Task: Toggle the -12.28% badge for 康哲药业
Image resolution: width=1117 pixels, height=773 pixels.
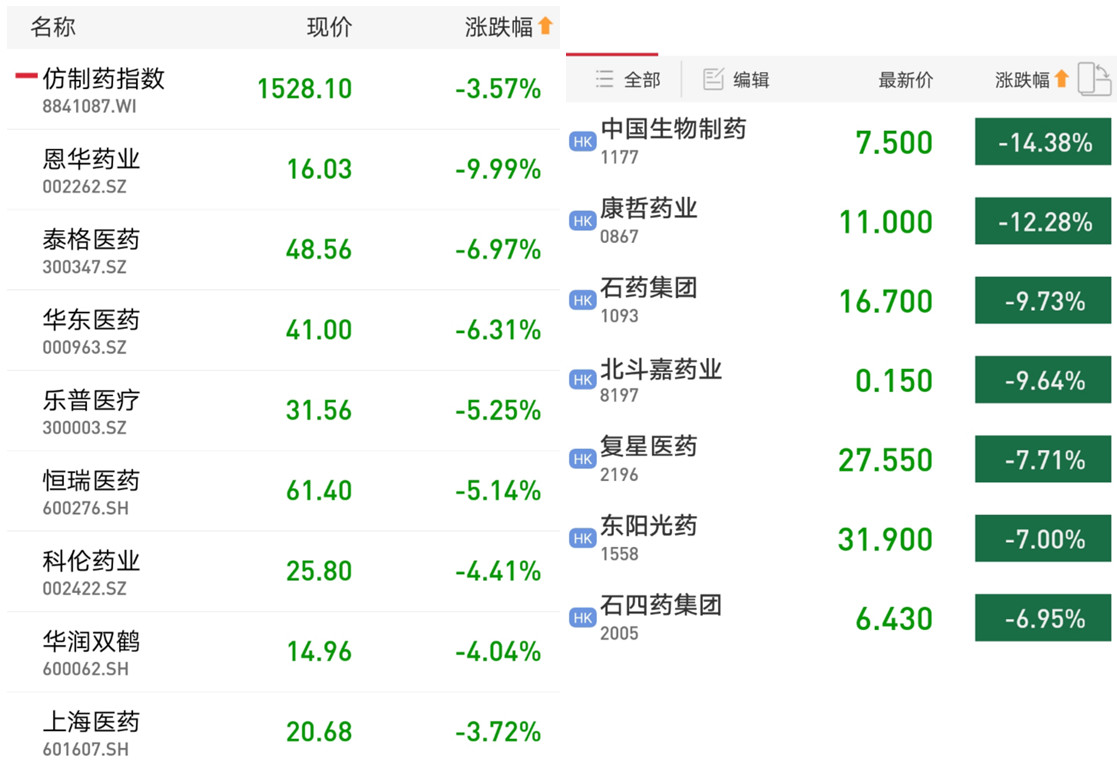Action: pos(1043,221)
